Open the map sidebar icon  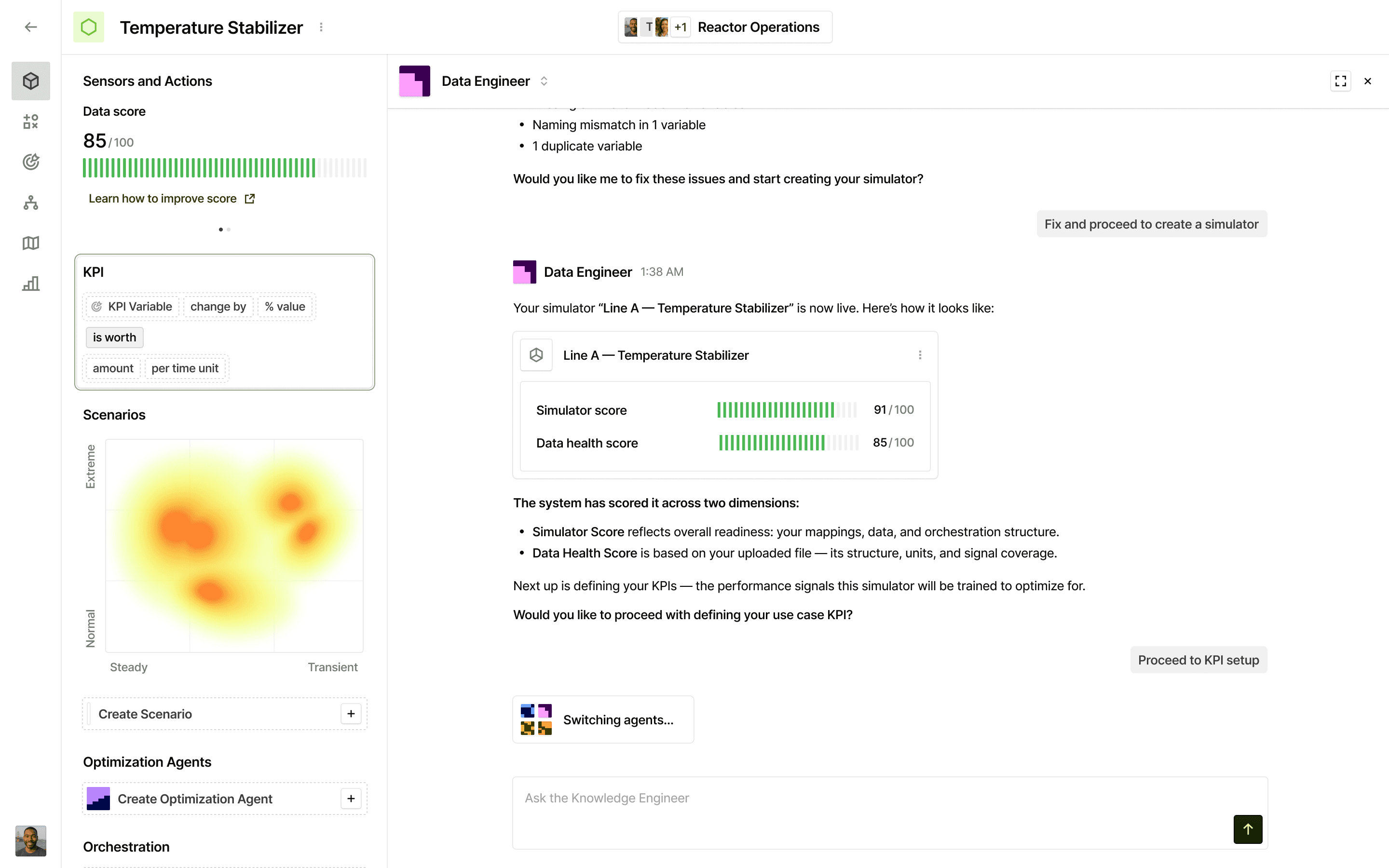coord(31,244)
